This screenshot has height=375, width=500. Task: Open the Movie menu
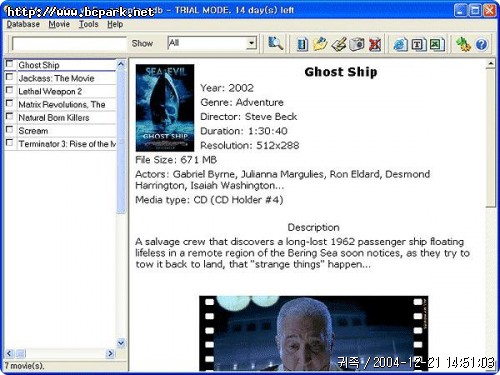pyautogui.click(x=59, y=24)
